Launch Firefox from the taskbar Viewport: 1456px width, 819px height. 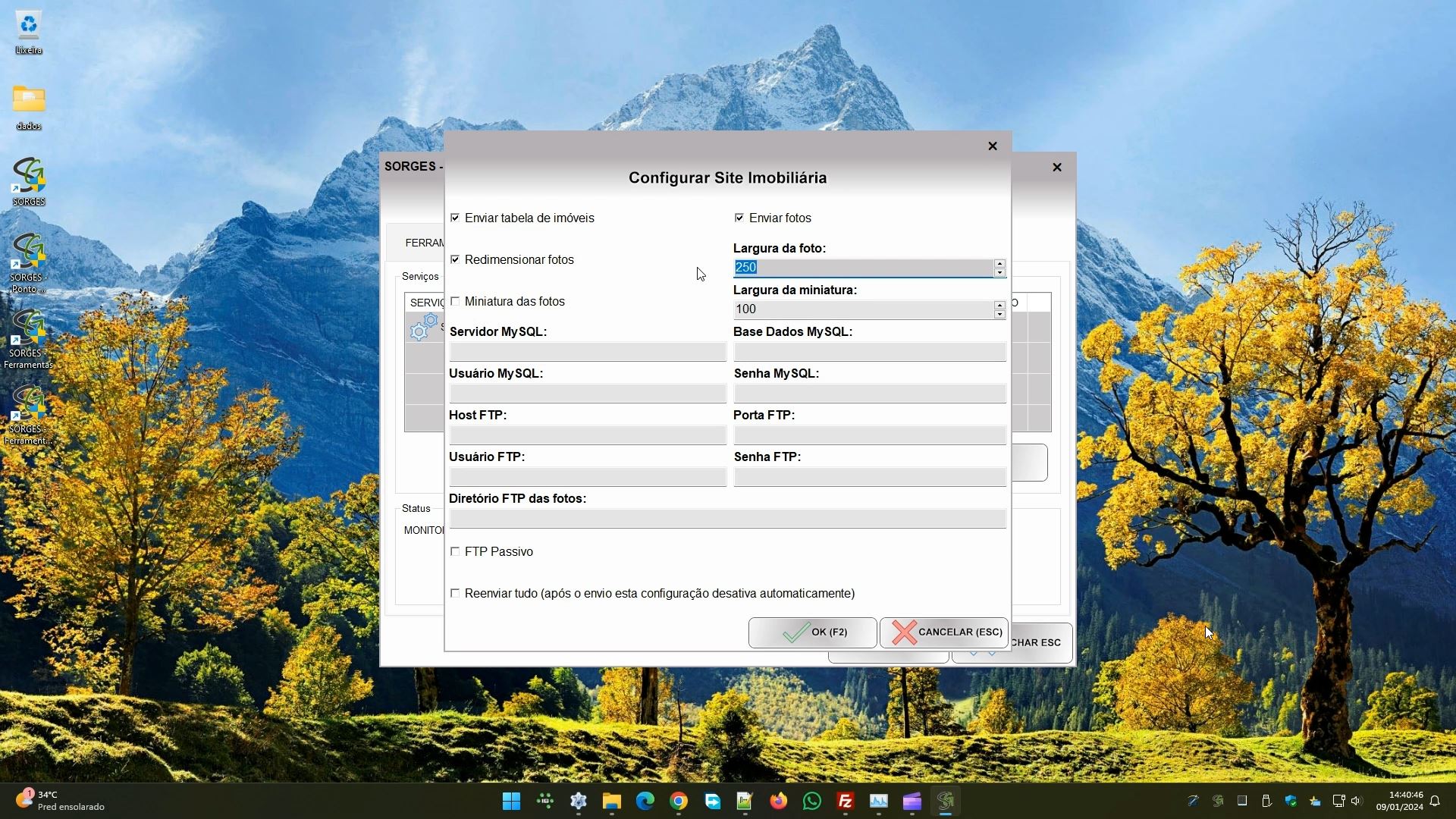[x=778, y=801]
